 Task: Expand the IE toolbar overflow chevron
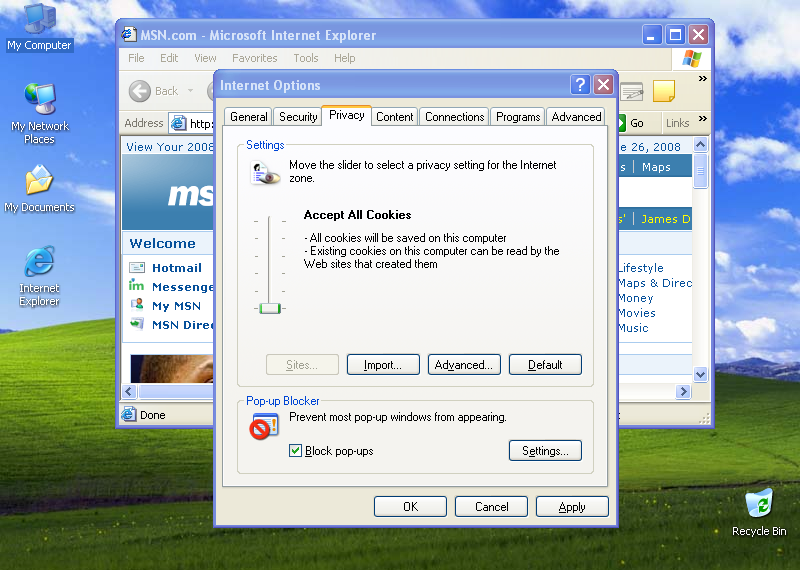pyautogui.click(x=703, y=79)
